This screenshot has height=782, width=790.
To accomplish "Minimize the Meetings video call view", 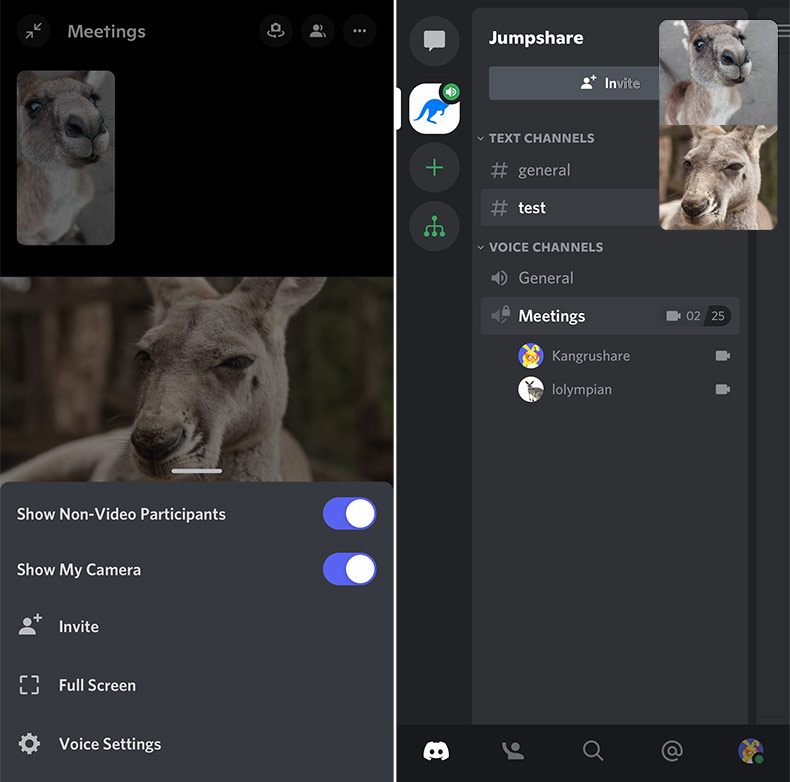I will pos(35,32).
